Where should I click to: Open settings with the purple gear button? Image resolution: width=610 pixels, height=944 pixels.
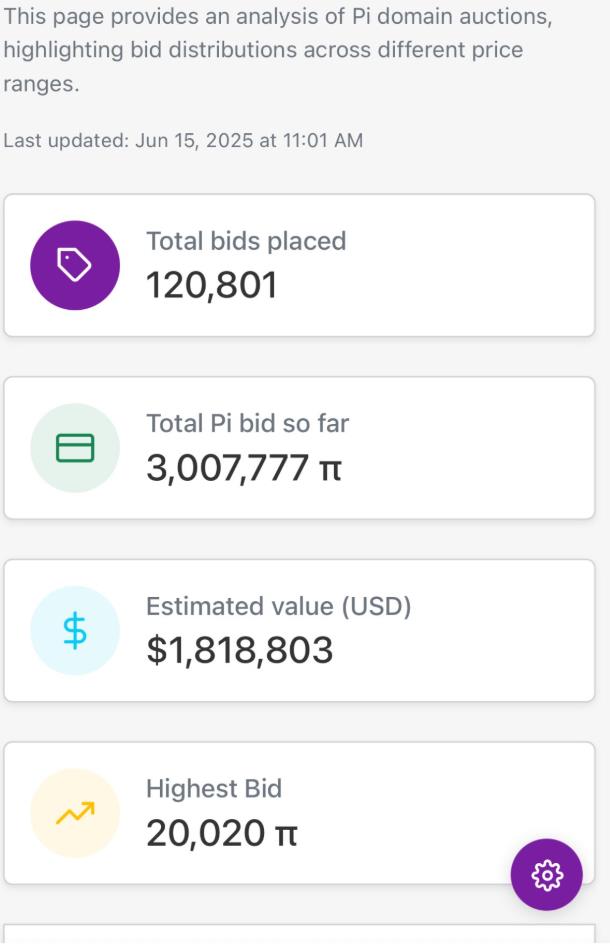click(546, 875)
